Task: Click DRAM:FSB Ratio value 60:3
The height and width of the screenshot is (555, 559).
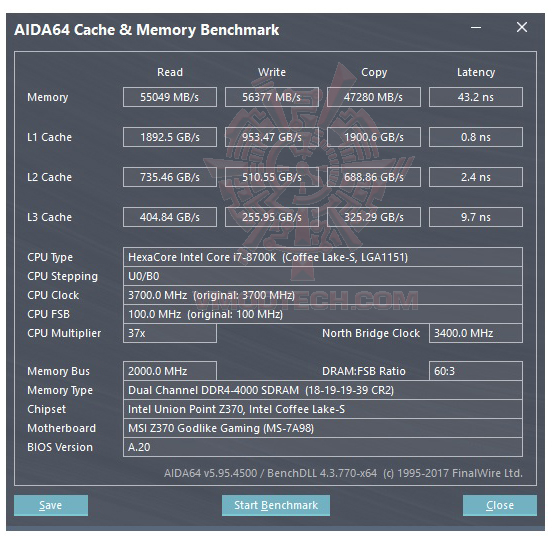Action: pos(476,371)
